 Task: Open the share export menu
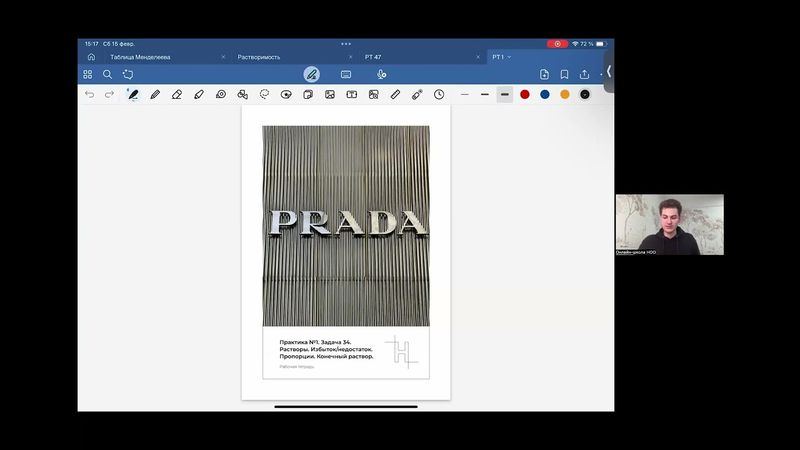click(584, 74)
